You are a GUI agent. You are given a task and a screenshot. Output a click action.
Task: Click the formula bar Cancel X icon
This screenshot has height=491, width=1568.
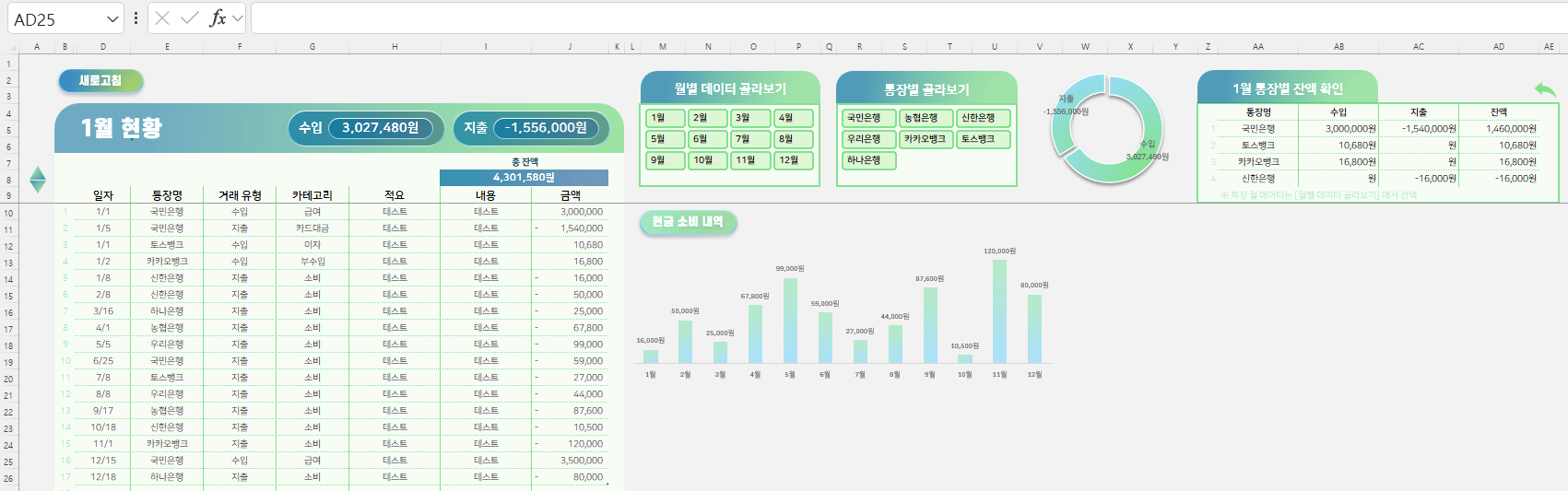(163, 18)
